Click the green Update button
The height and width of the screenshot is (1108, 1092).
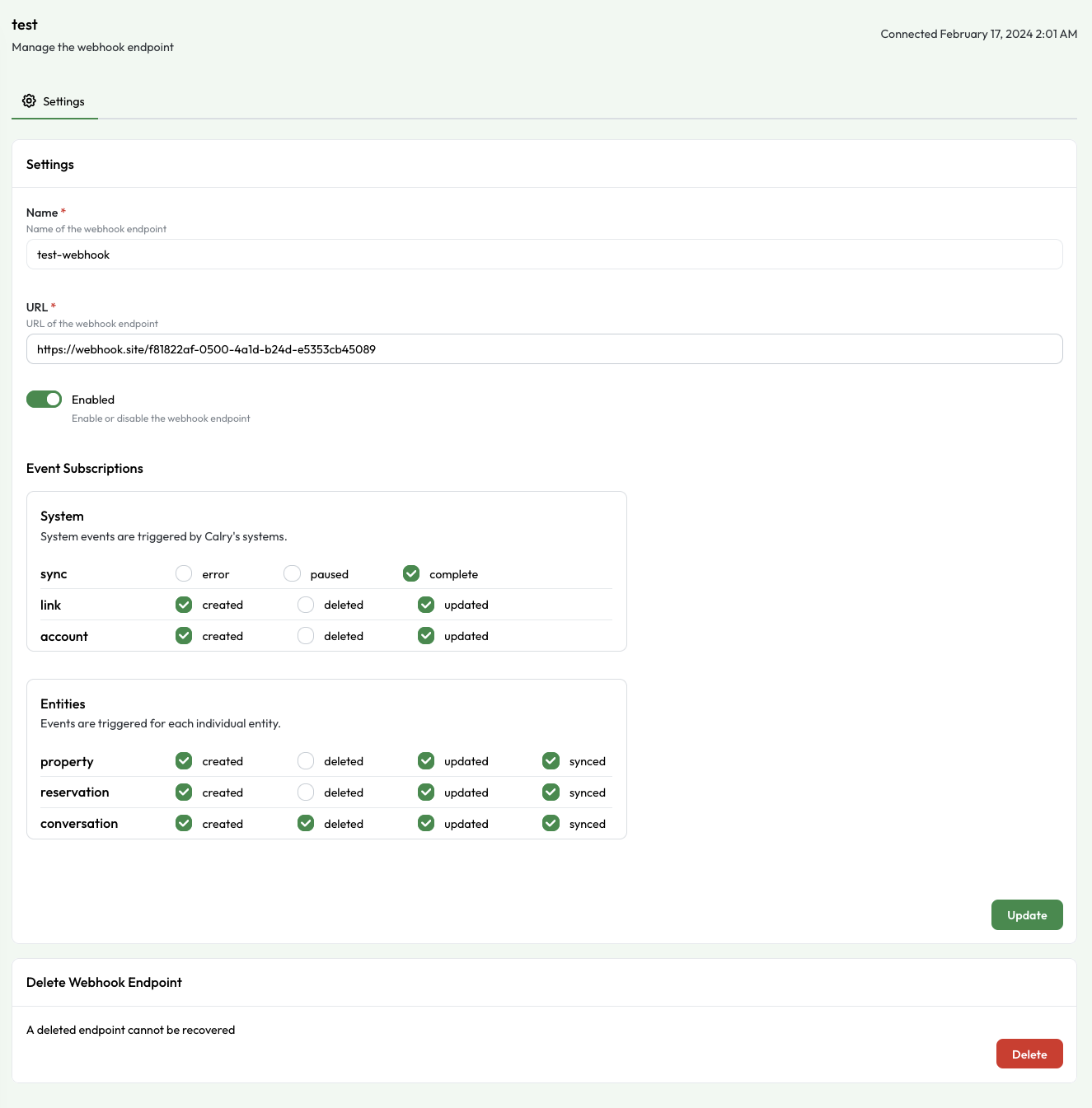(x=1027, y=915)
